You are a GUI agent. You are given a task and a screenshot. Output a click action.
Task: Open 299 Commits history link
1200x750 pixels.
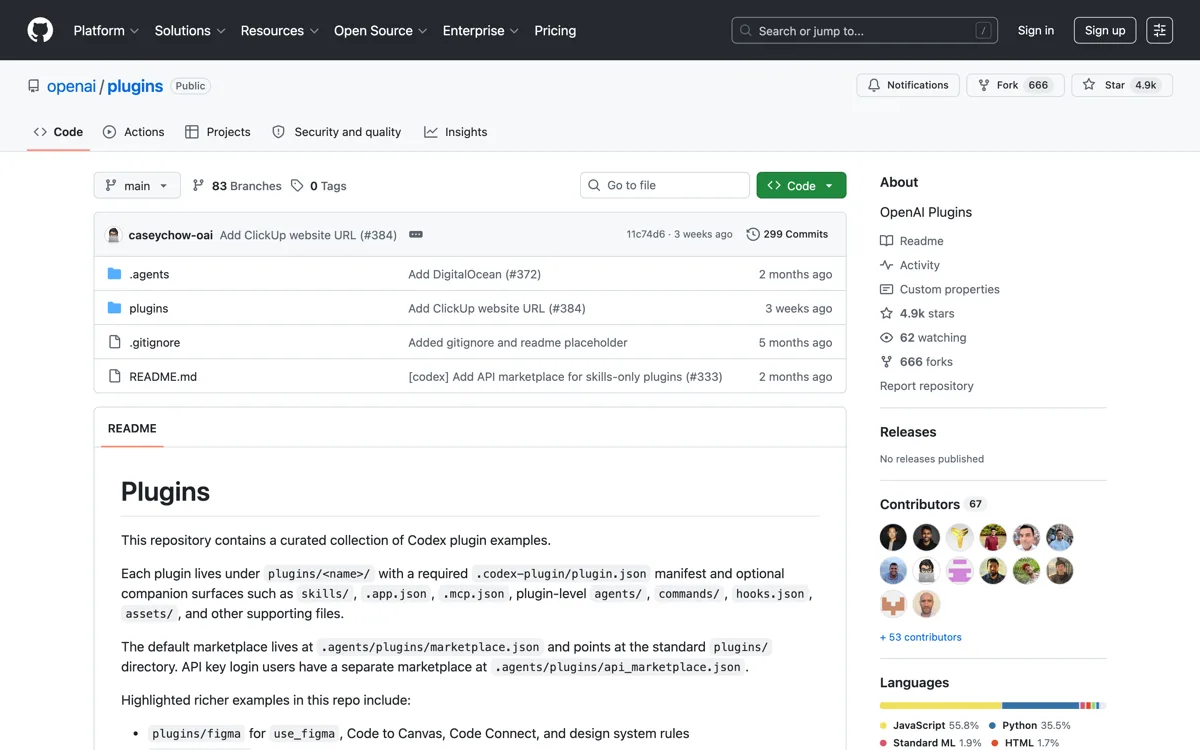[x=787, y=234]
